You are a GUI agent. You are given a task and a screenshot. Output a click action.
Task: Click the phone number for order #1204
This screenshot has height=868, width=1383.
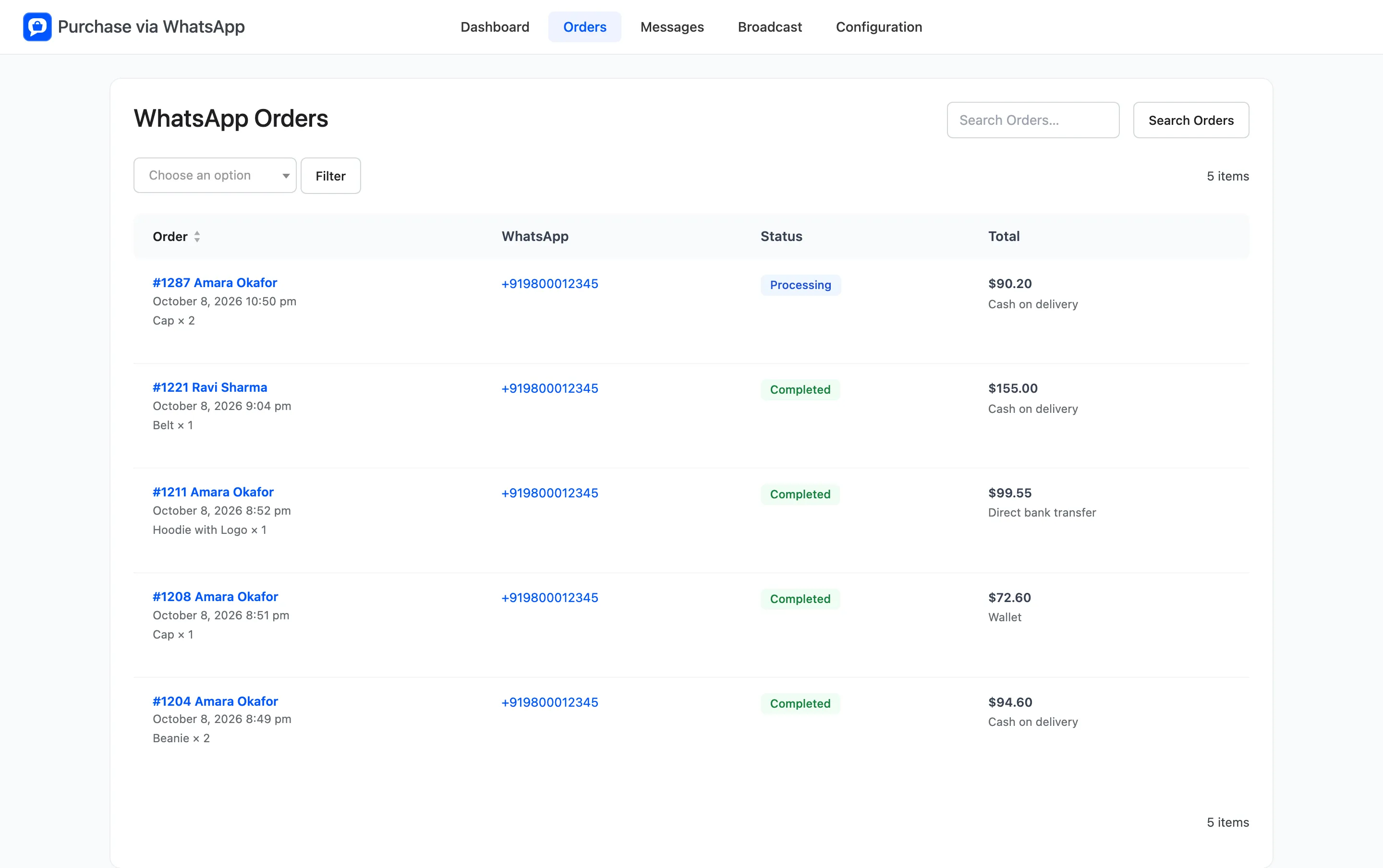click(x=549, y=702)
